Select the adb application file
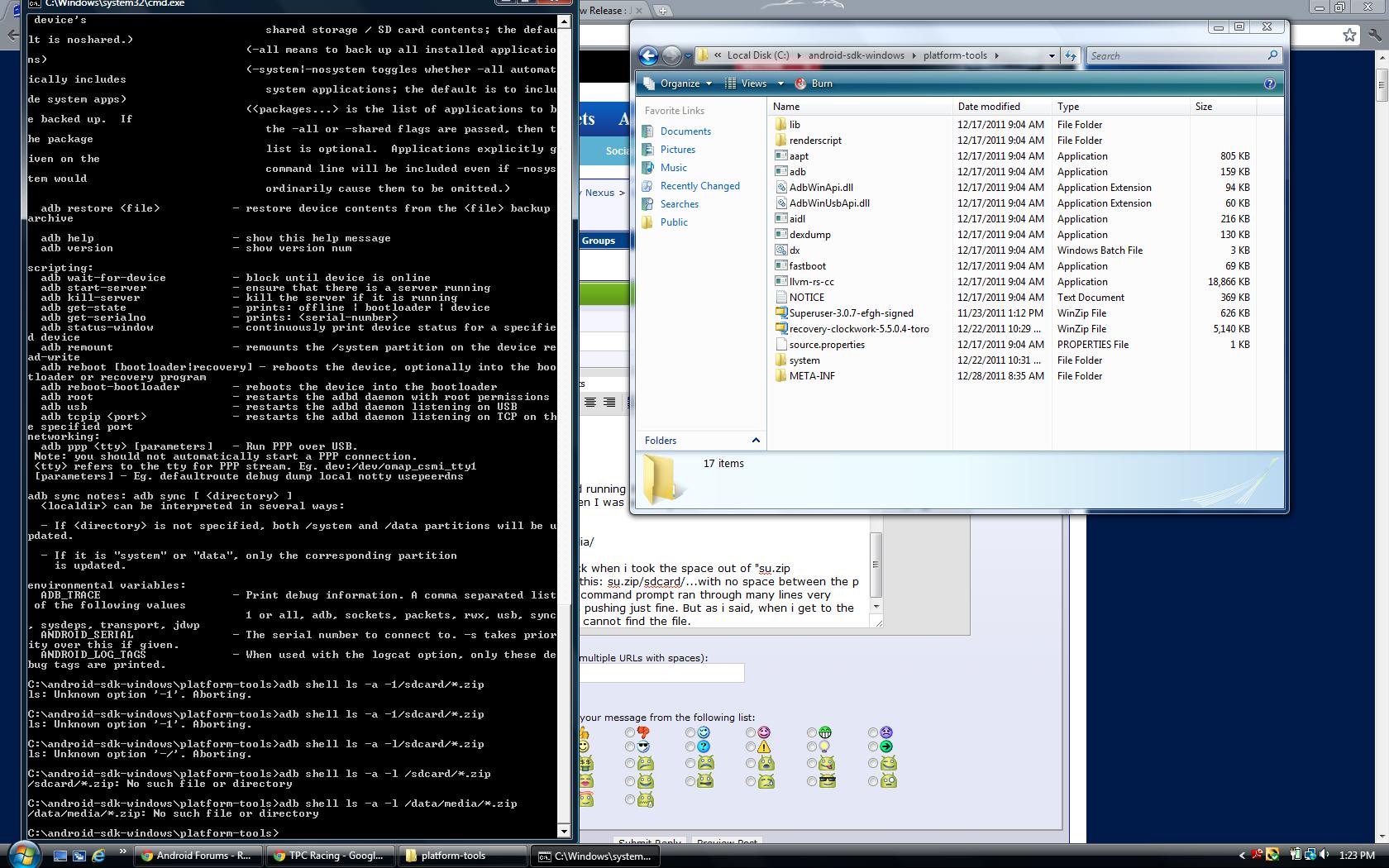 click(x=797, y=172)
